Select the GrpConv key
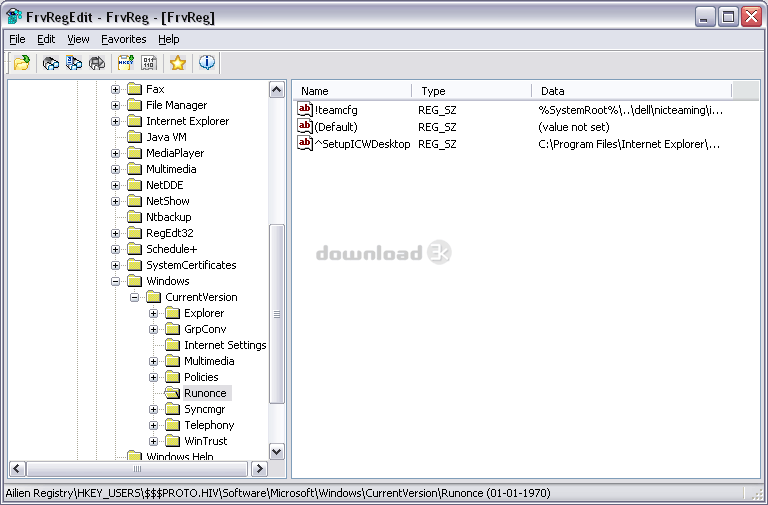The image size is (768, 505). 205,329
